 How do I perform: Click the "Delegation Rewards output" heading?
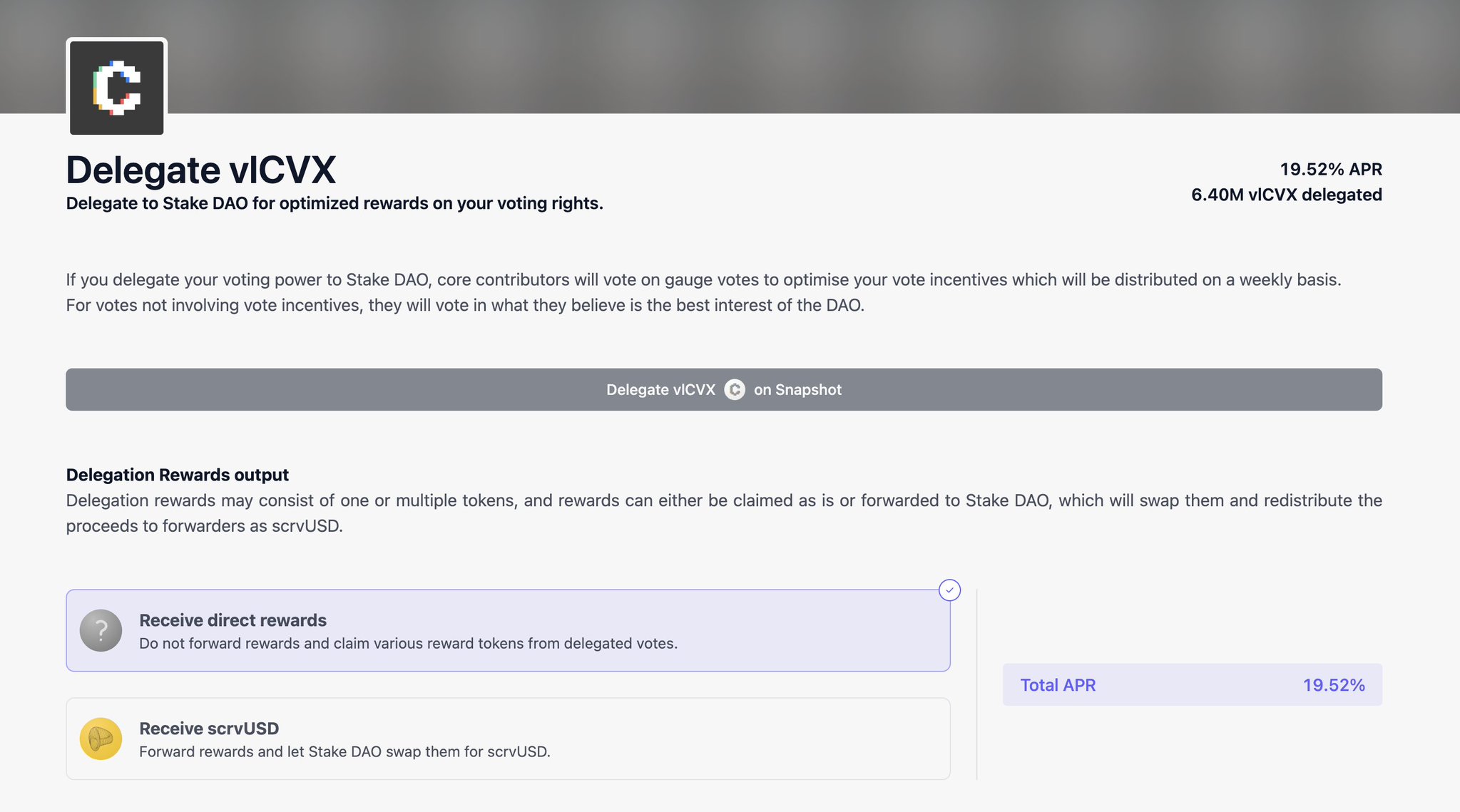tap(178, 475)
